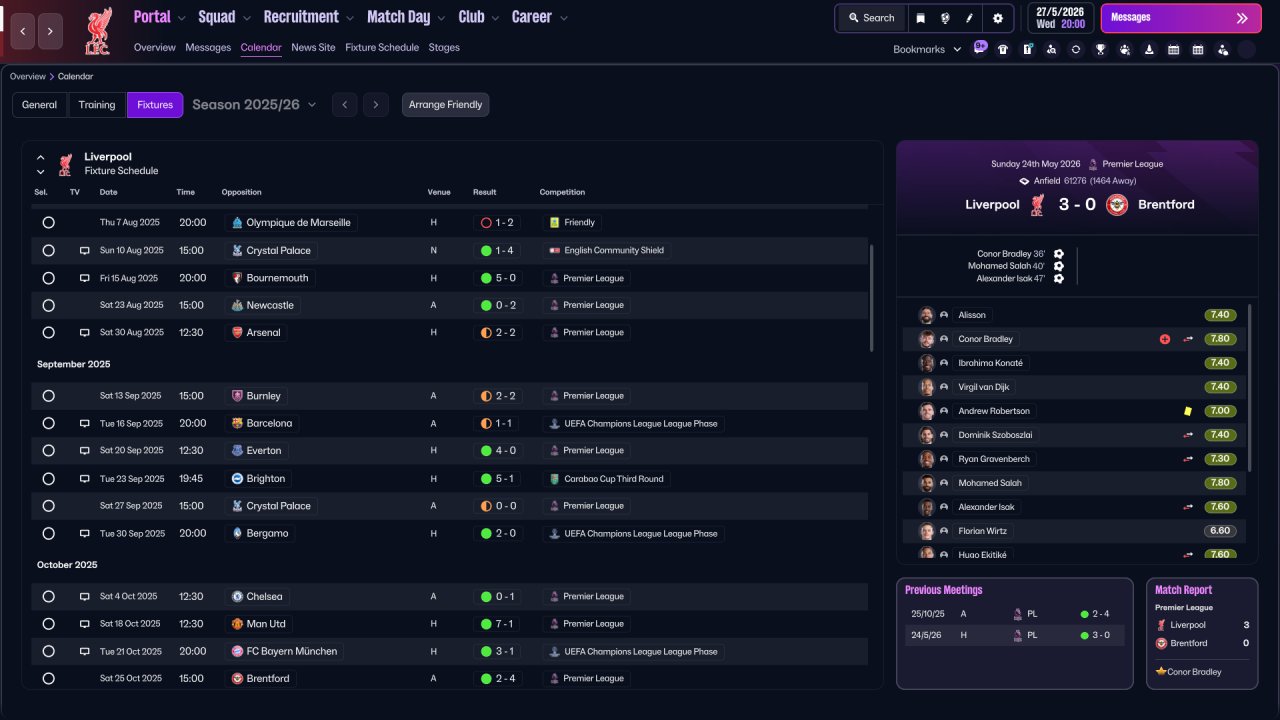The height and width of the screenshot is (720, 1280).
Task: Open the Bookmarks dropdown
Action: (927, 49)
